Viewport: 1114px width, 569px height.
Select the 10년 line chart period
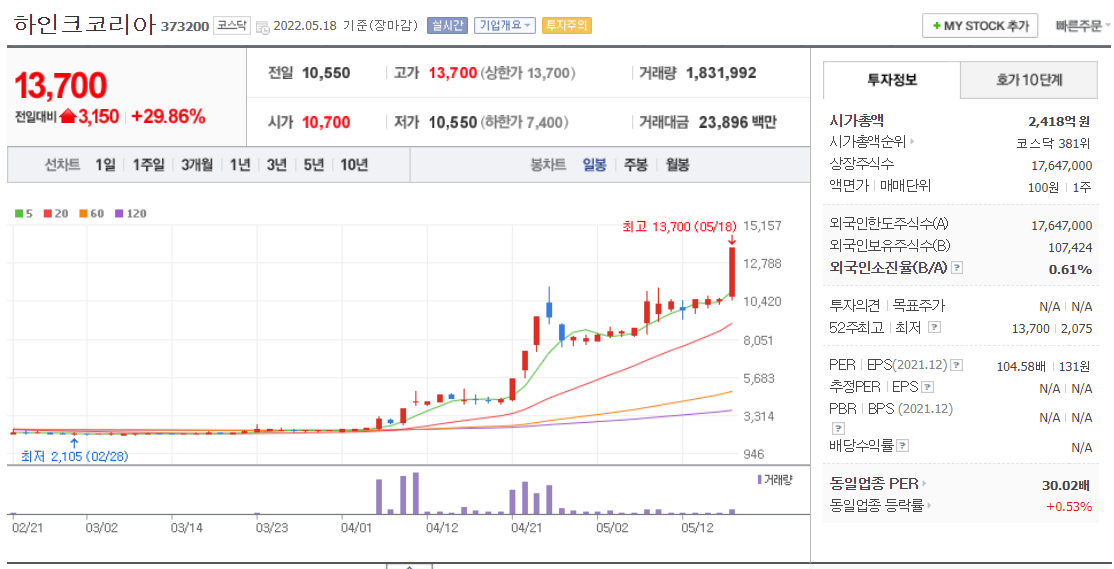[354, 165]
